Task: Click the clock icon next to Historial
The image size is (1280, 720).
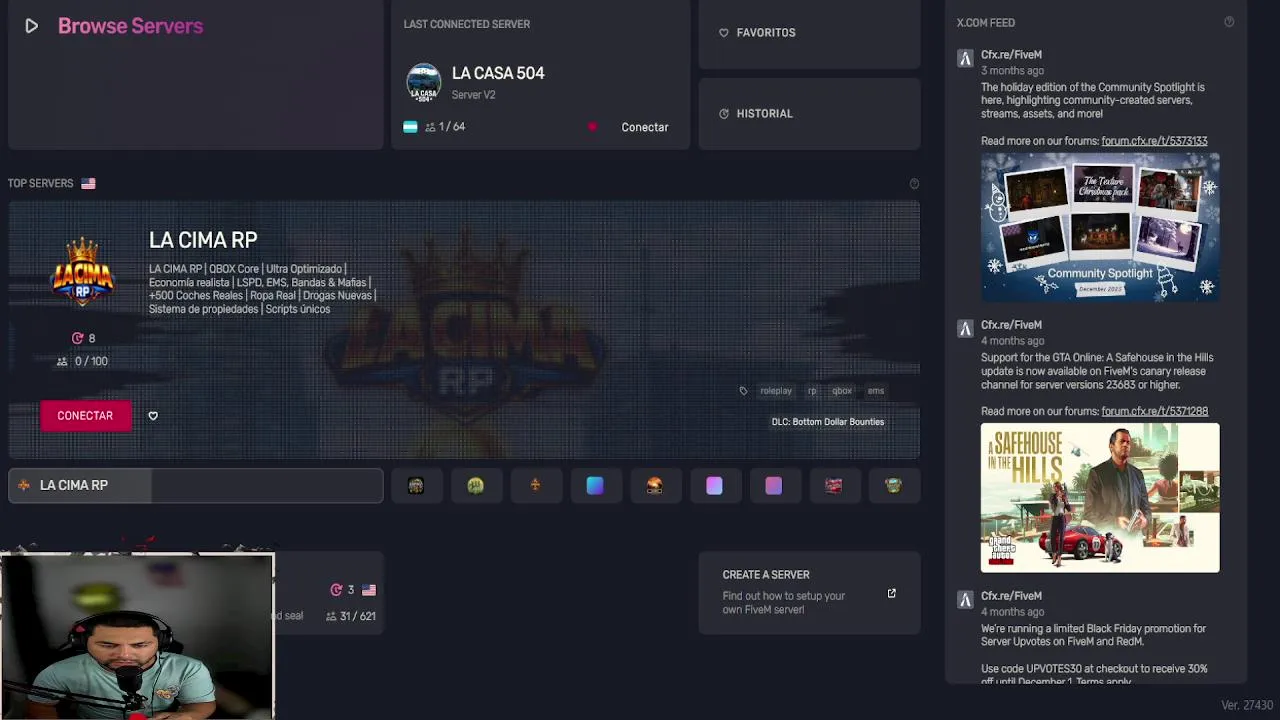Action: [x=724, y=114]
